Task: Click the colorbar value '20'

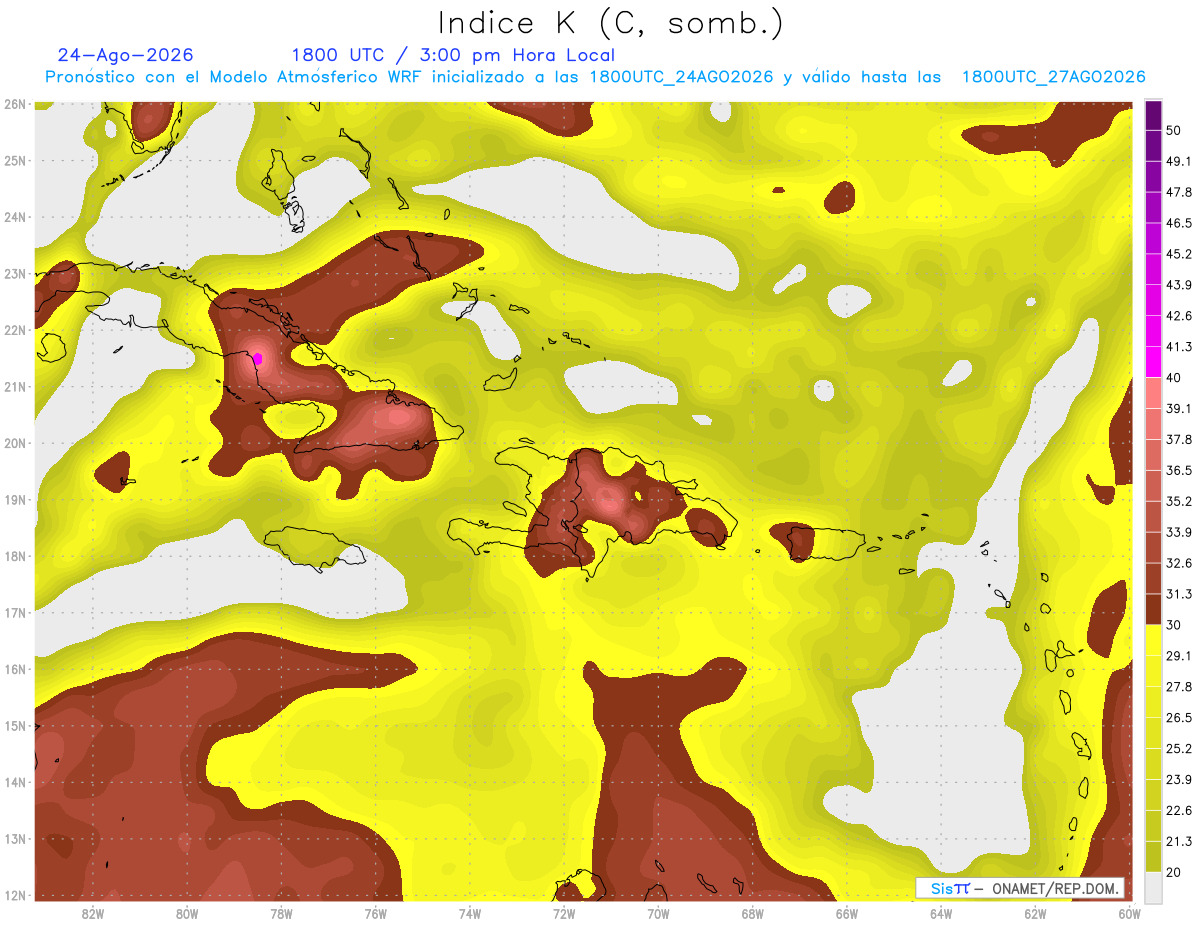Action: [x=1174, y=872]
